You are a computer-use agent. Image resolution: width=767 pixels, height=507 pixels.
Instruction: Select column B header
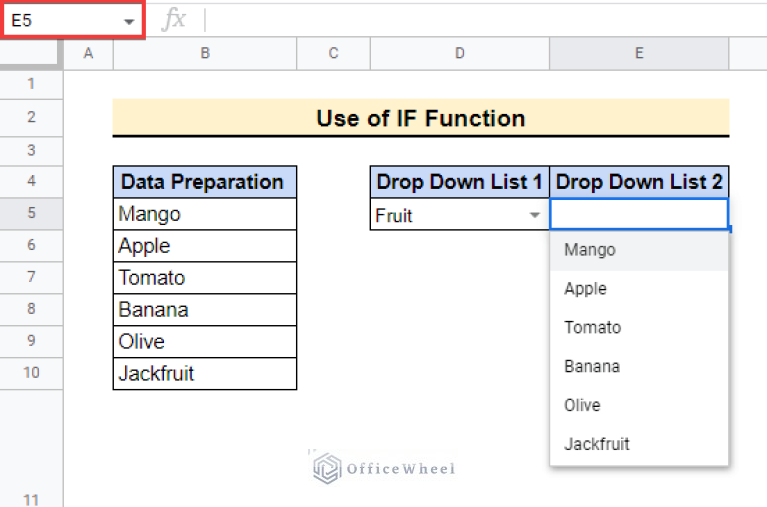click(205, 54)
